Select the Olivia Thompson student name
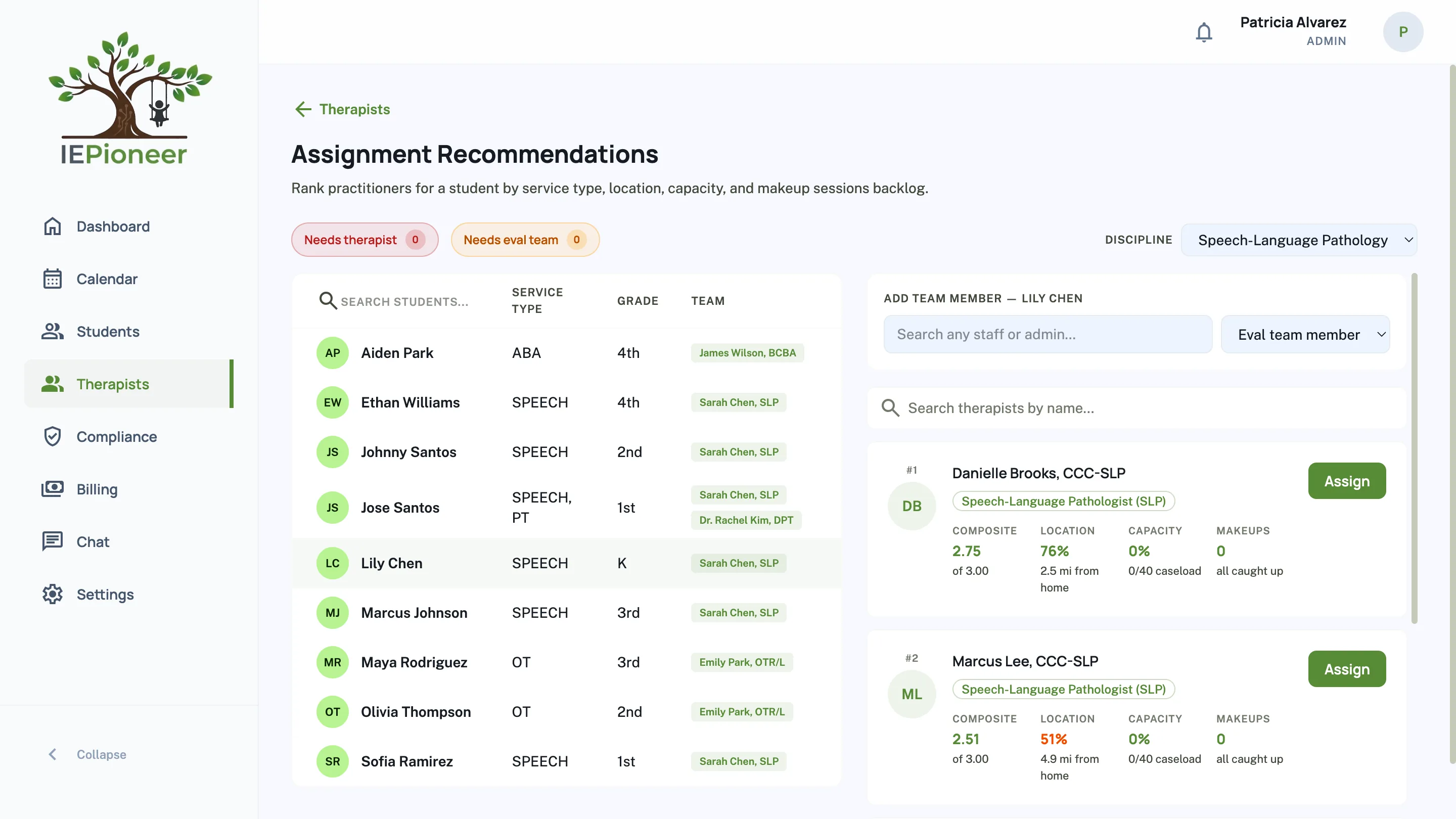This screenshot has width=1456, height=819. point(416,712)
